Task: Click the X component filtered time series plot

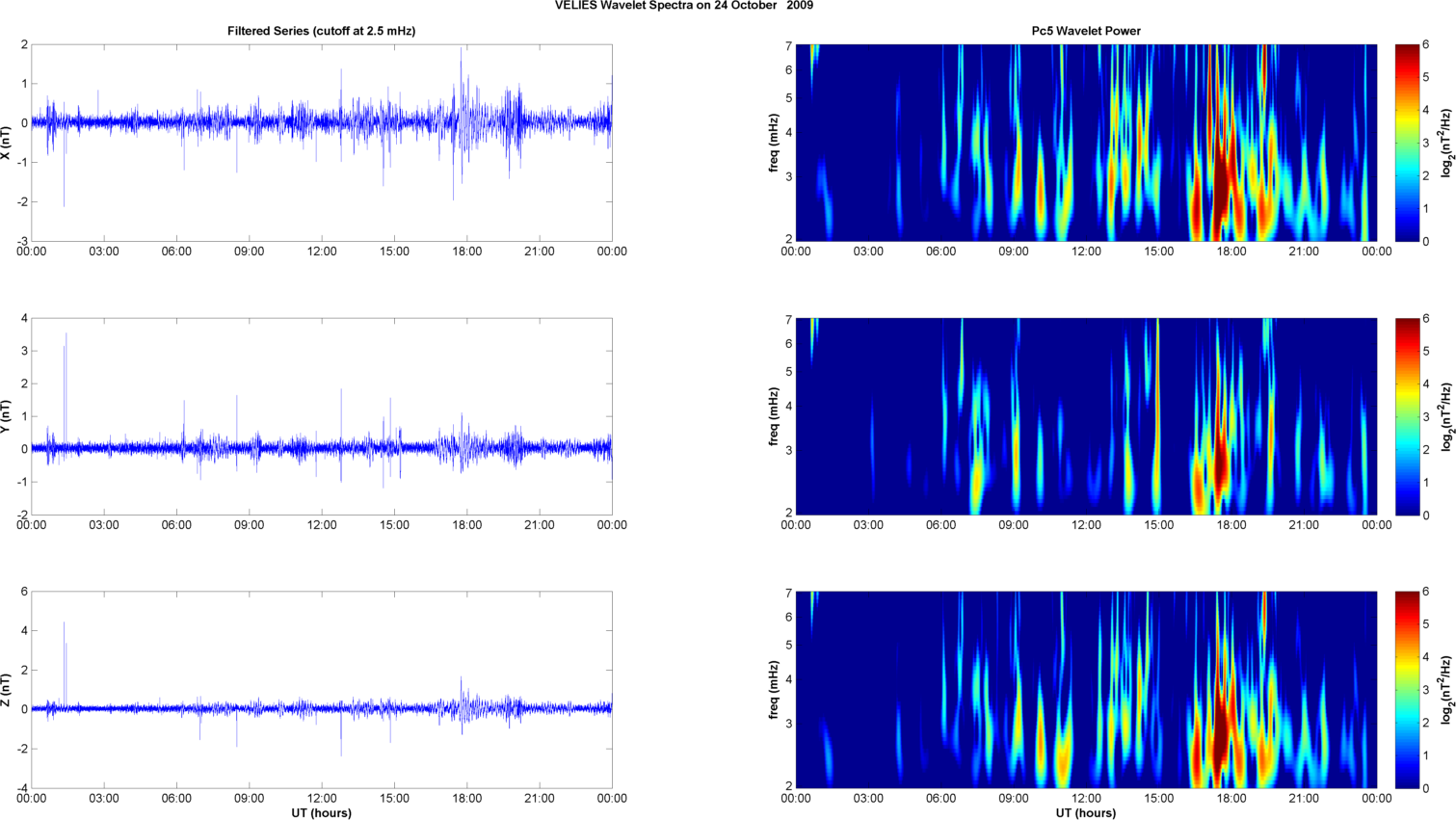Action: coord(322,143)
